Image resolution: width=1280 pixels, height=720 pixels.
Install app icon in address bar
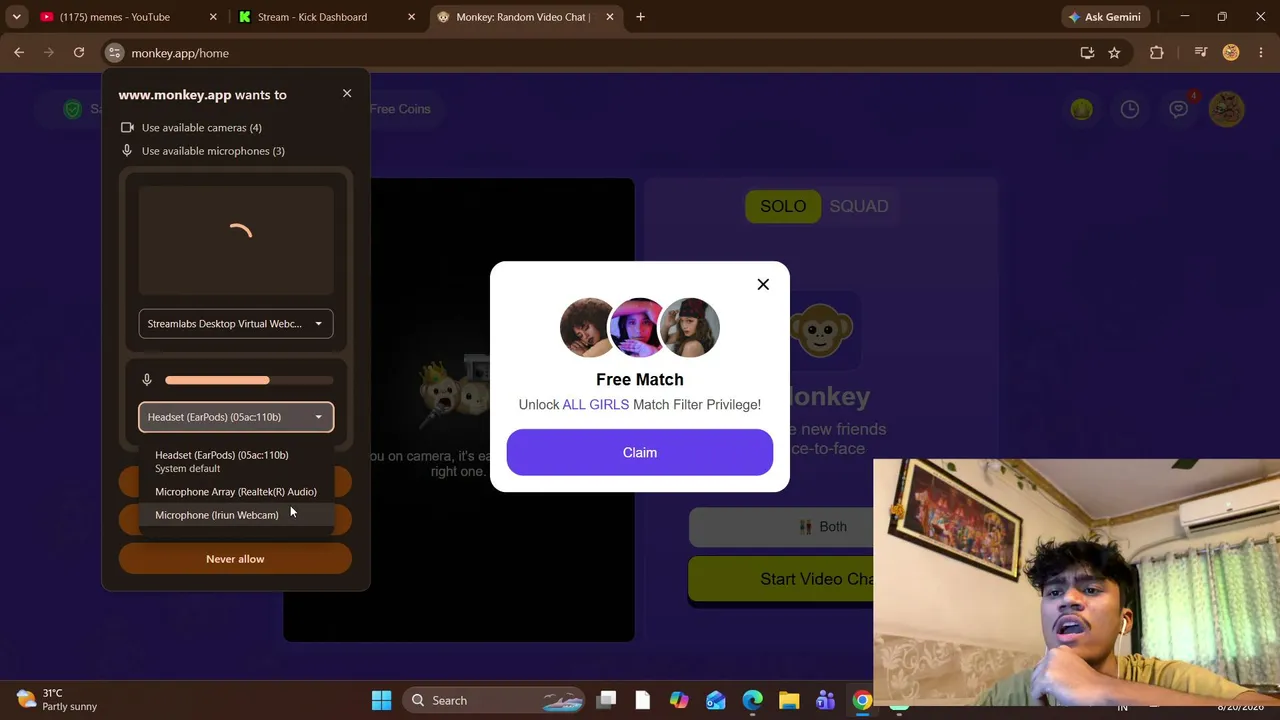click(x=1087, y=53)
